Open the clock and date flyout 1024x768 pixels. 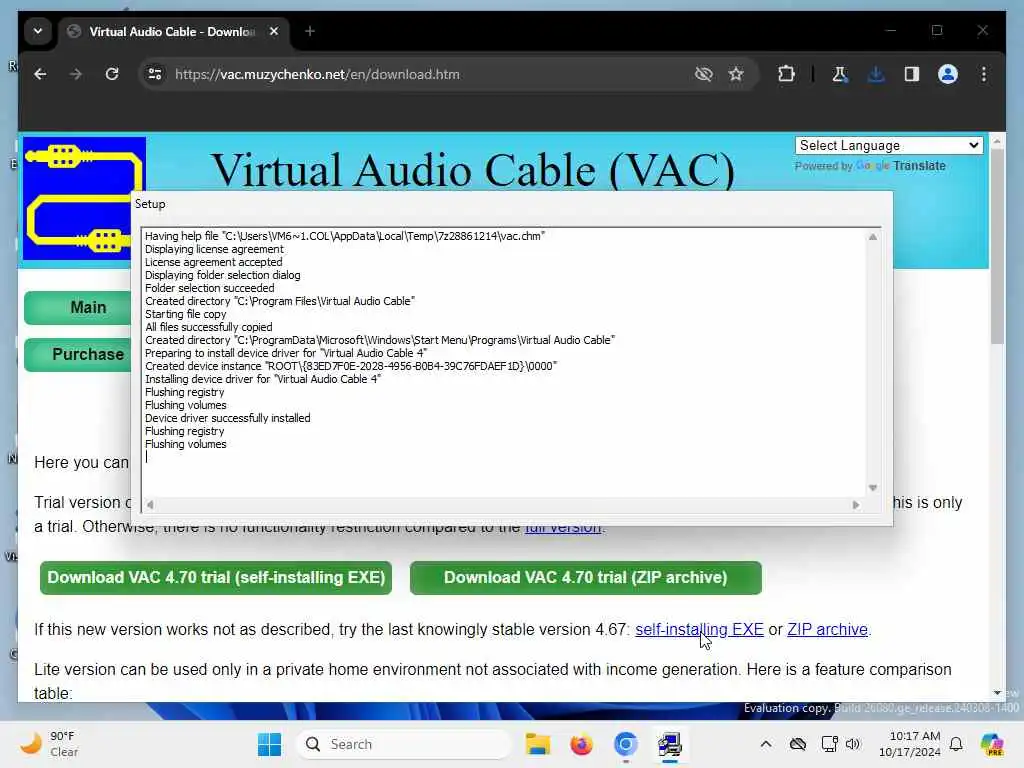click(x=909, y=744)
